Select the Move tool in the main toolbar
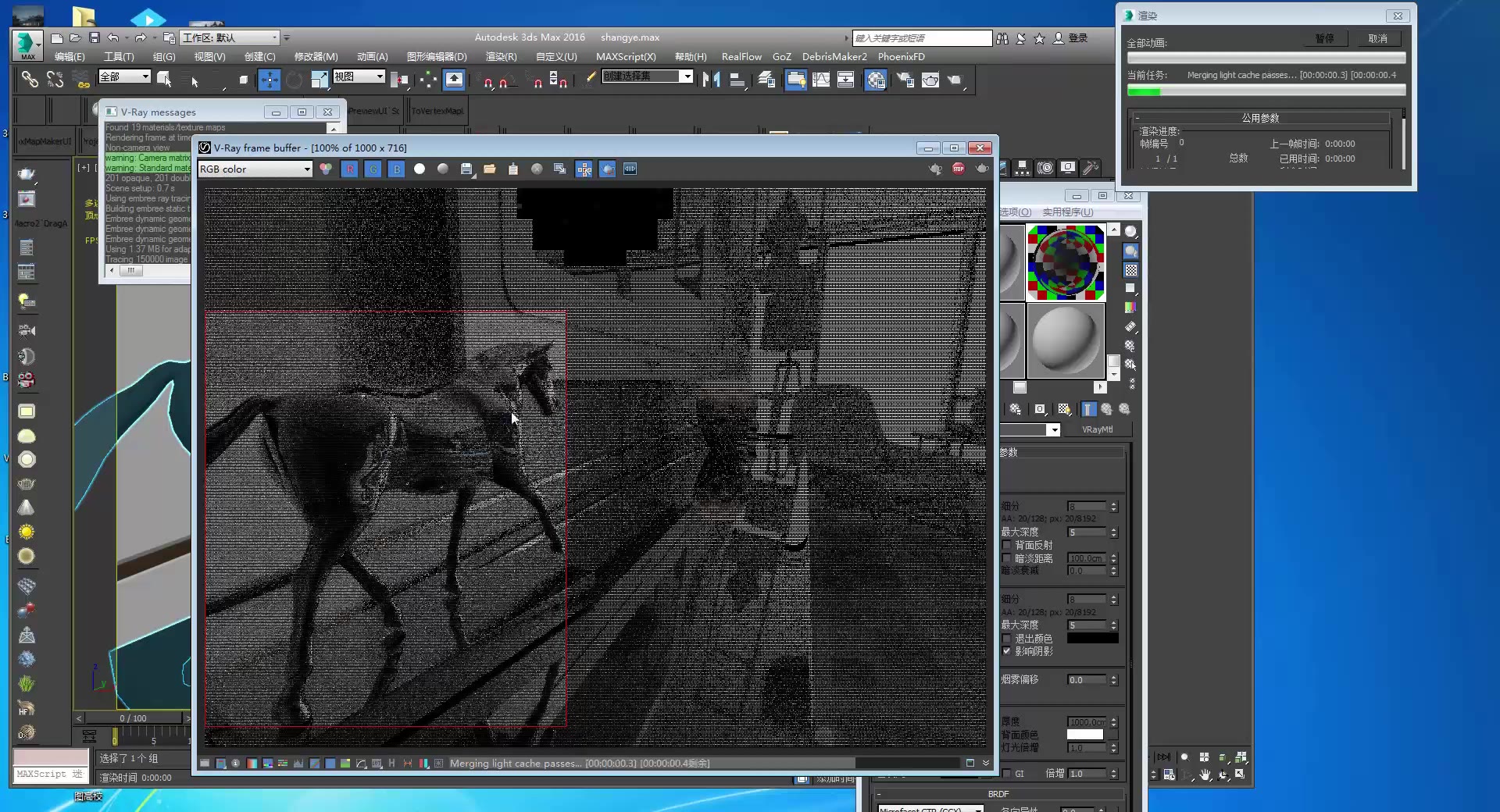Viewport: 1500px width, 812px height. tap(270, 79)
